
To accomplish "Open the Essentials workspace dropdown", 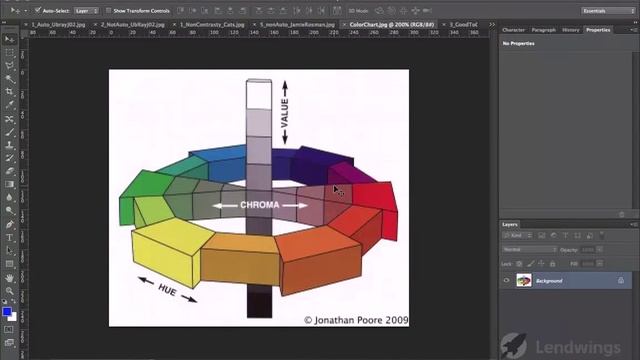I will pyautogui.click(x=608, y=11).
